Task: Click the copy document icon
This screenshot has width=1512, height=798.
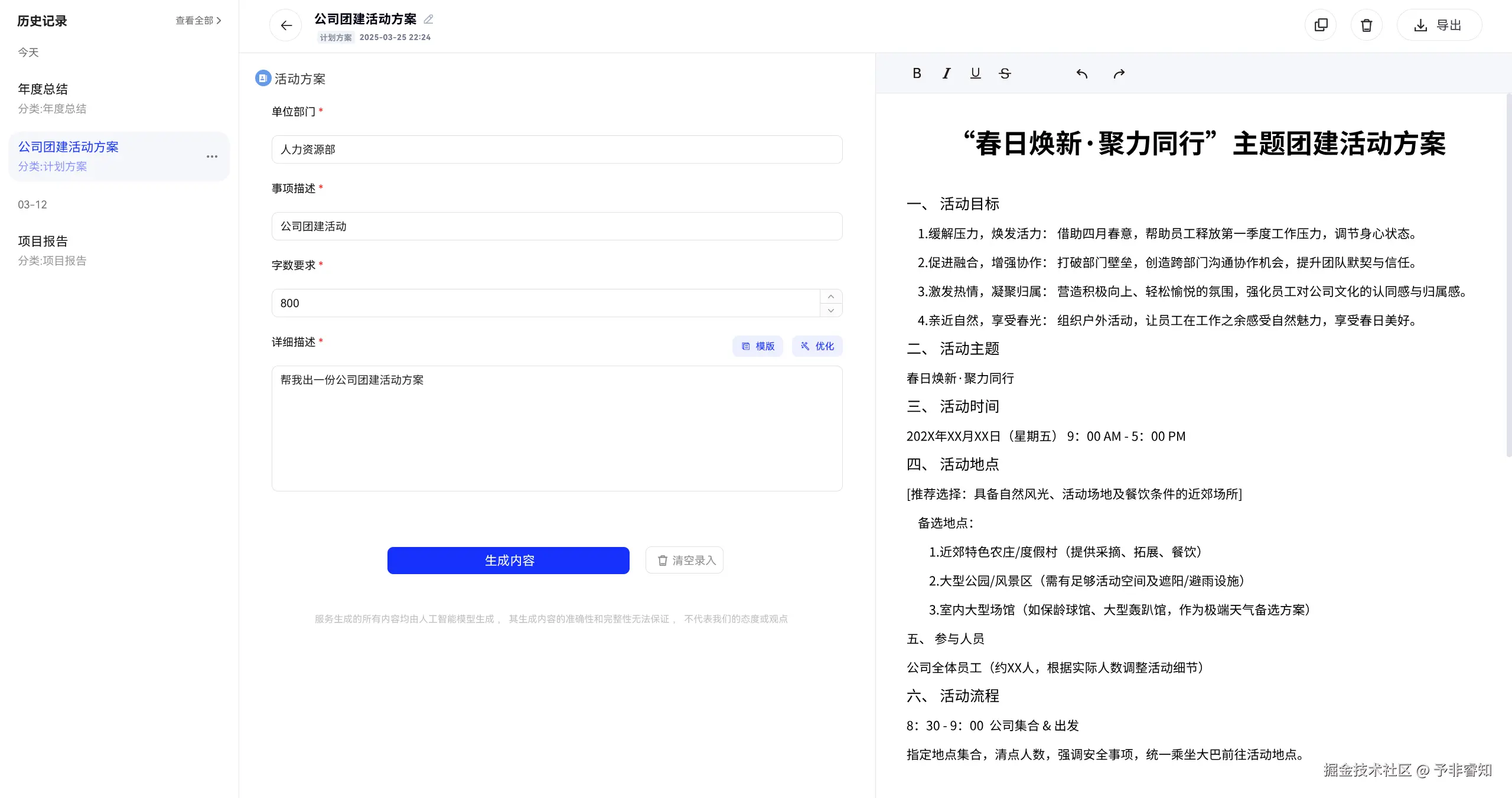Action: tap(1321, 25)
